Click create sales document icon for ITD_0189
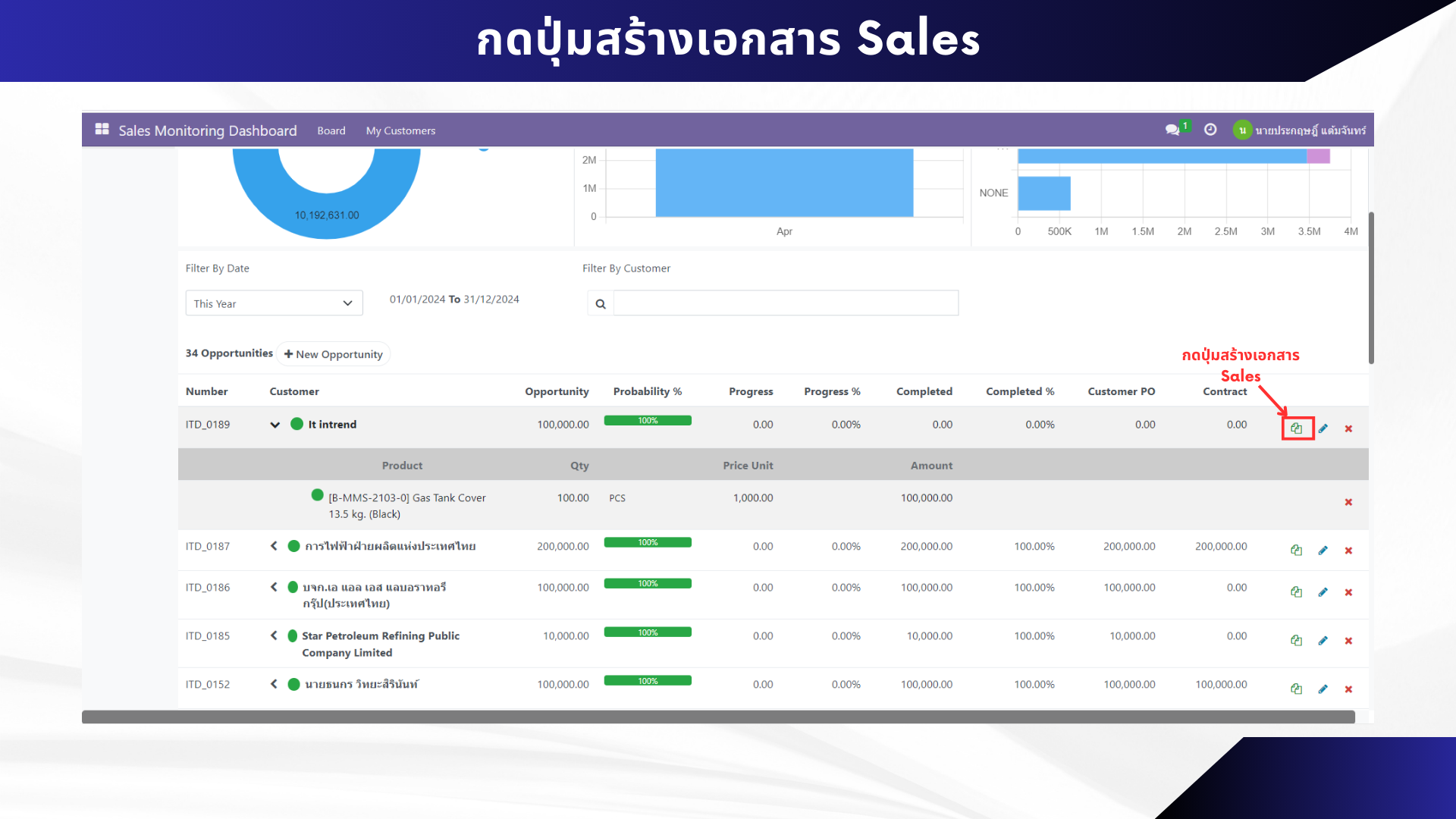The image size is (1456, 819). coord(1296,428)
